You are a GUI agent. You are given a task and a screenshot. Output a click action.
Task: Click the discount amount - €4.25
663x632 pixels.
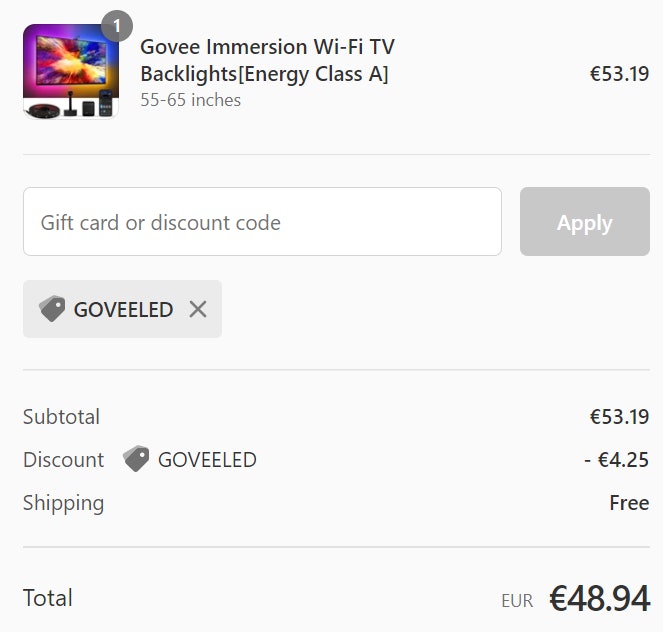[x=617, y=460]
